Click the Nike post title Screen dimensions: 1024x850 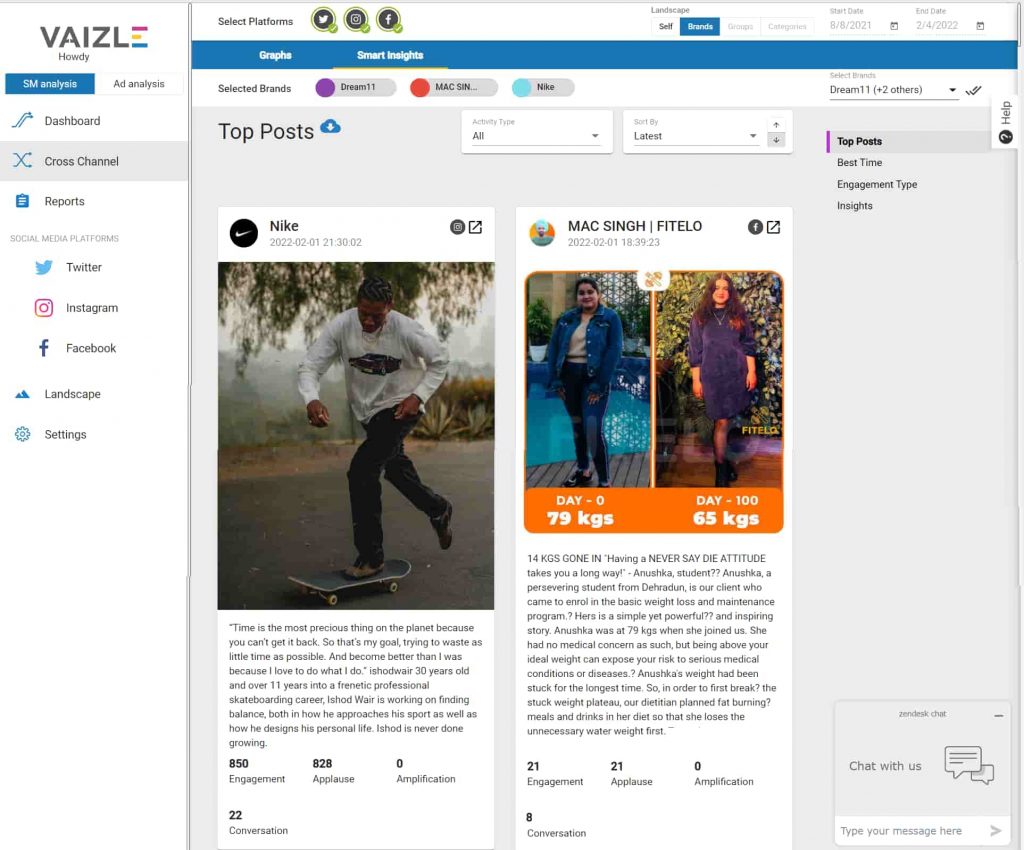click(x=284, y=226)
